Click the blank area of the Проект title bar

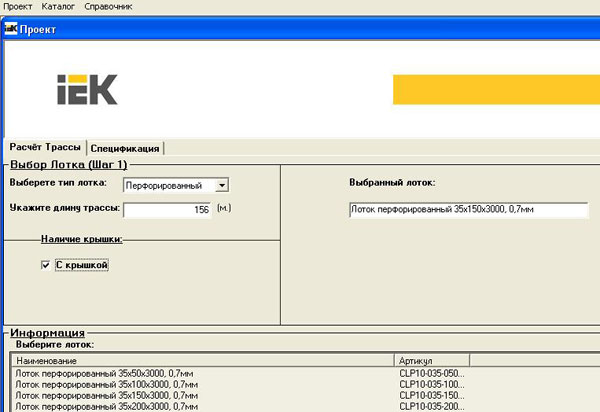tap(300, 28)
